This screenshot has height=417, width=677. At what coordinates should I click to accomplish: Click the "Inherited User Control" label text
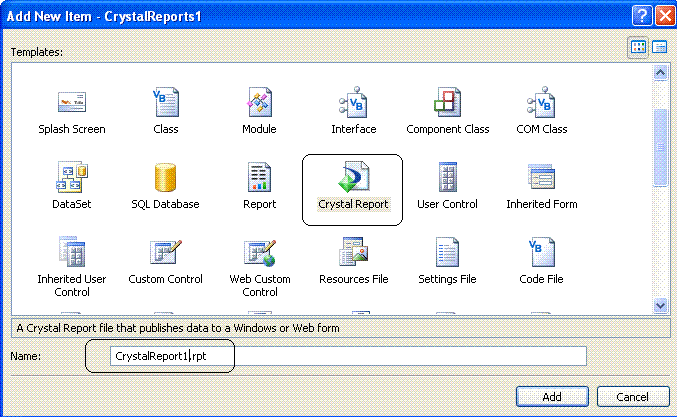[x=72, y=285]
